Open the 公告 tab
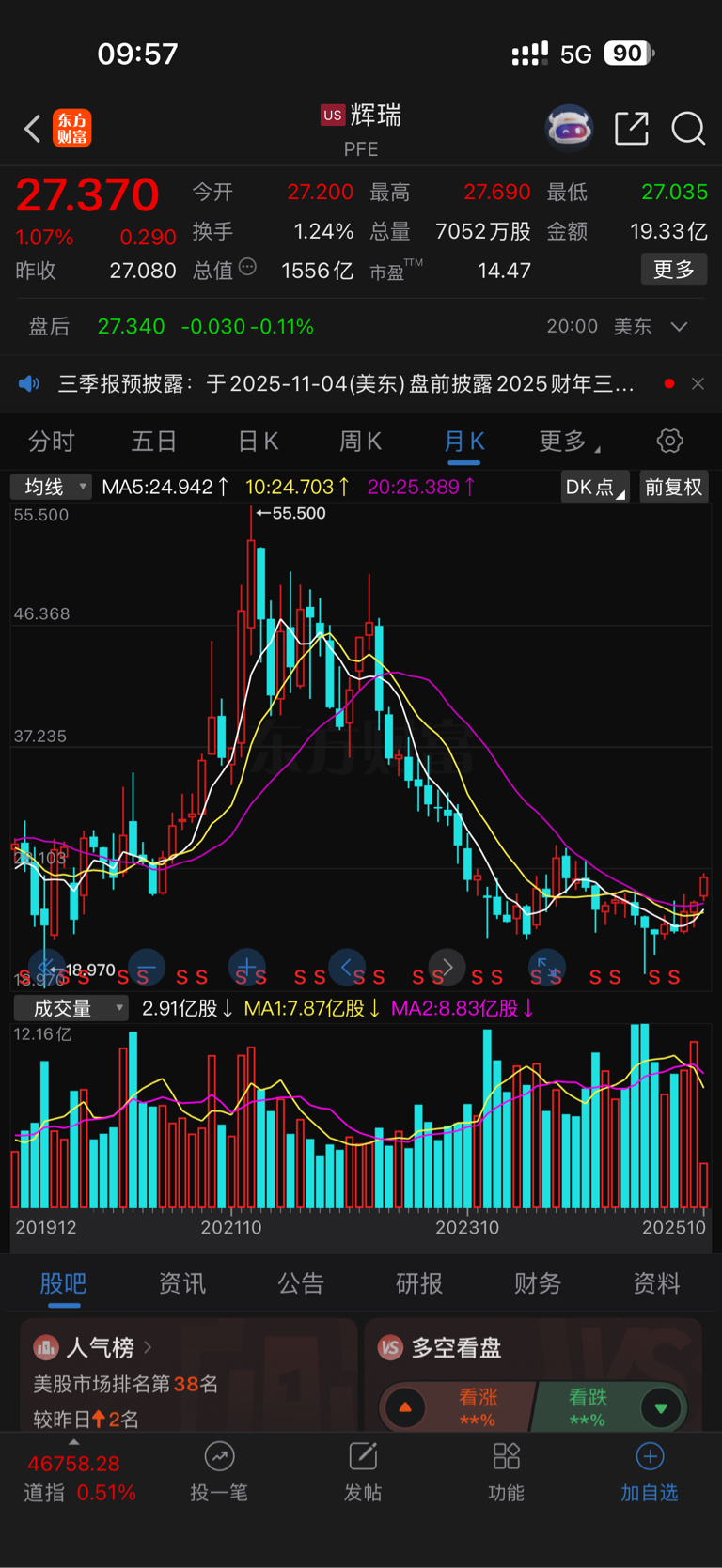722x1568 pixels. (x=301, y=1283)
